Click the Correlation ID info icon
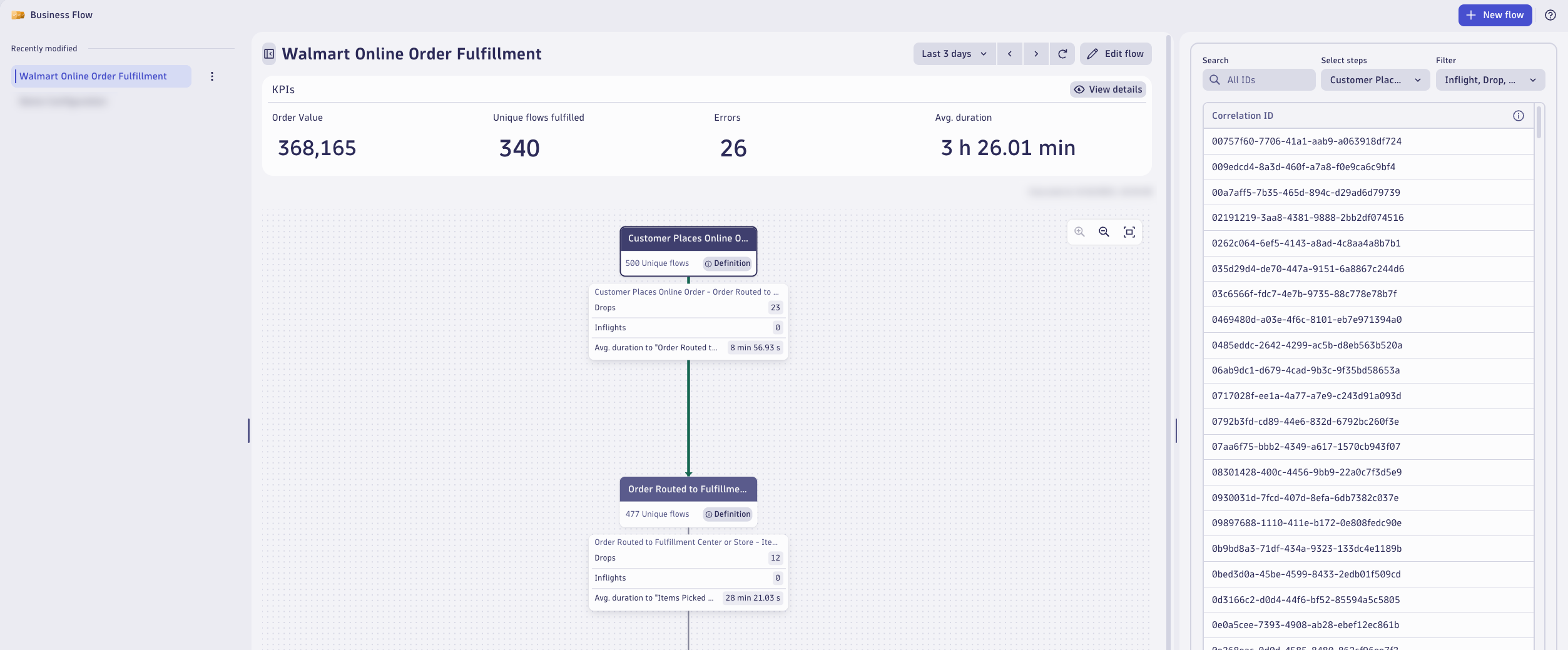The height and width of the screenshot is (650, 1568). (1519, 116)
